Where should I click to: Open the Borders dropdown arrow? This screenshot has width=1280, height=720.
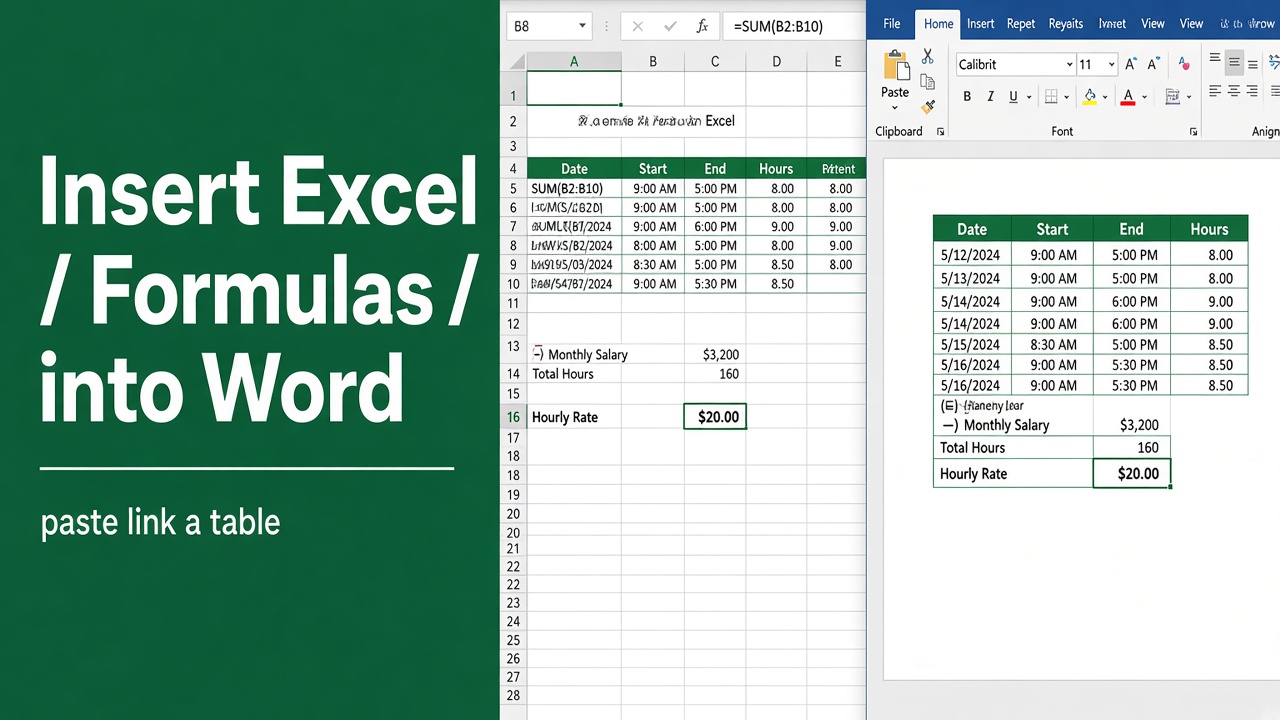[1066, 97]
